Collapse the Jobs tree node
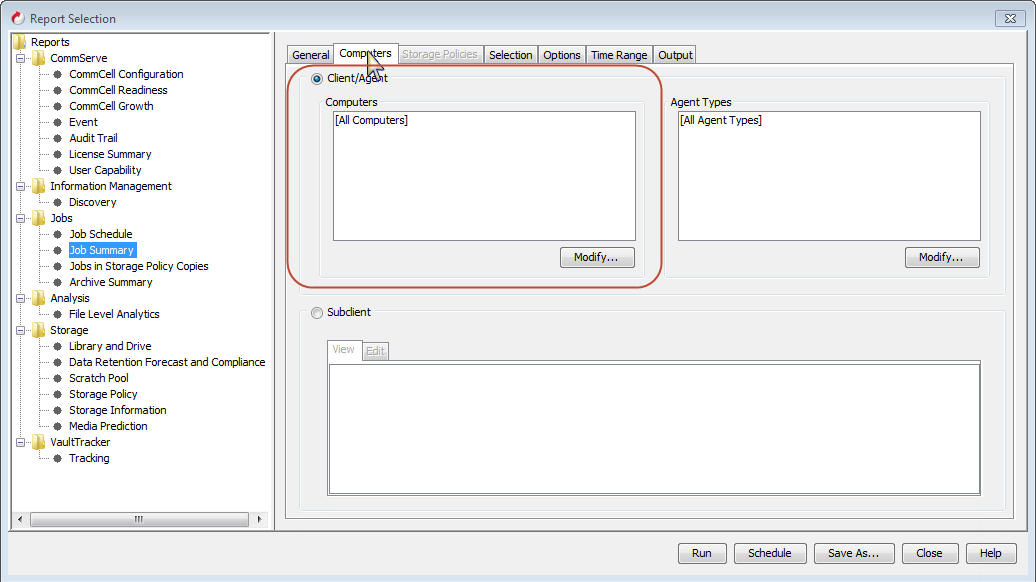 [21, 218]
